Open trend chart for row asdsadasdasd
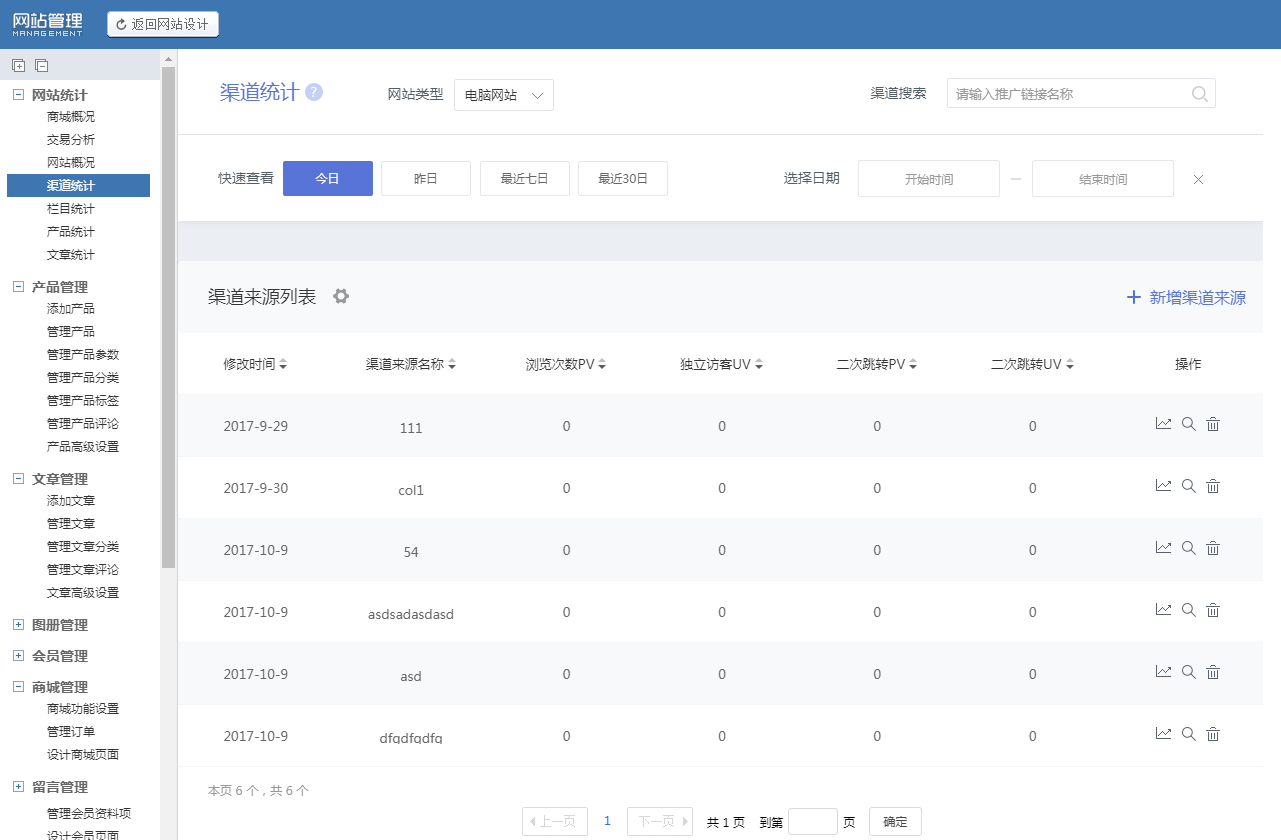Viewport: 1281px width, 840px height. click(x=1163, y=610)
